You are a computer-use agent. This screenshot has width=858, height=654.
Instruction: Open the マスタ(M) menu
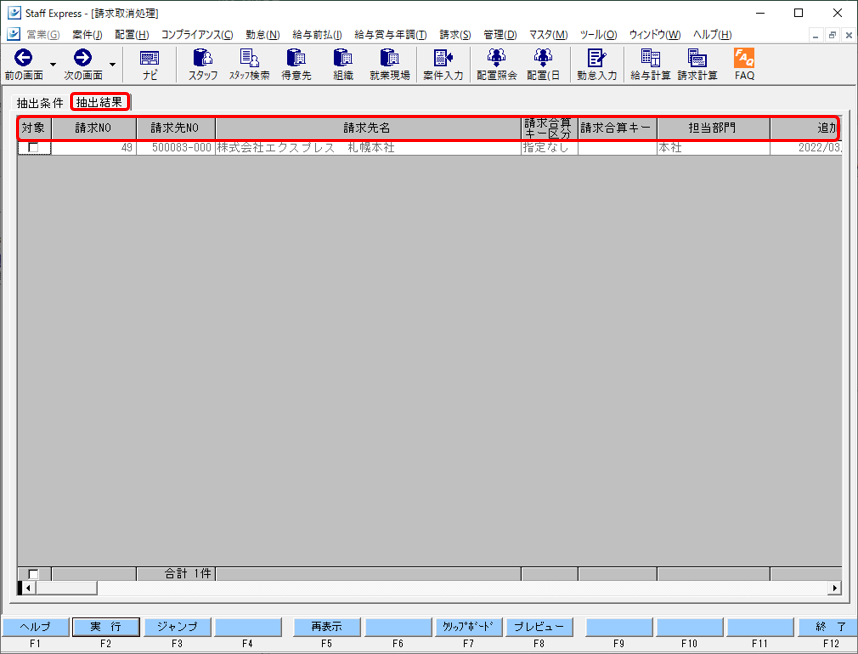(x=548, y=34)
